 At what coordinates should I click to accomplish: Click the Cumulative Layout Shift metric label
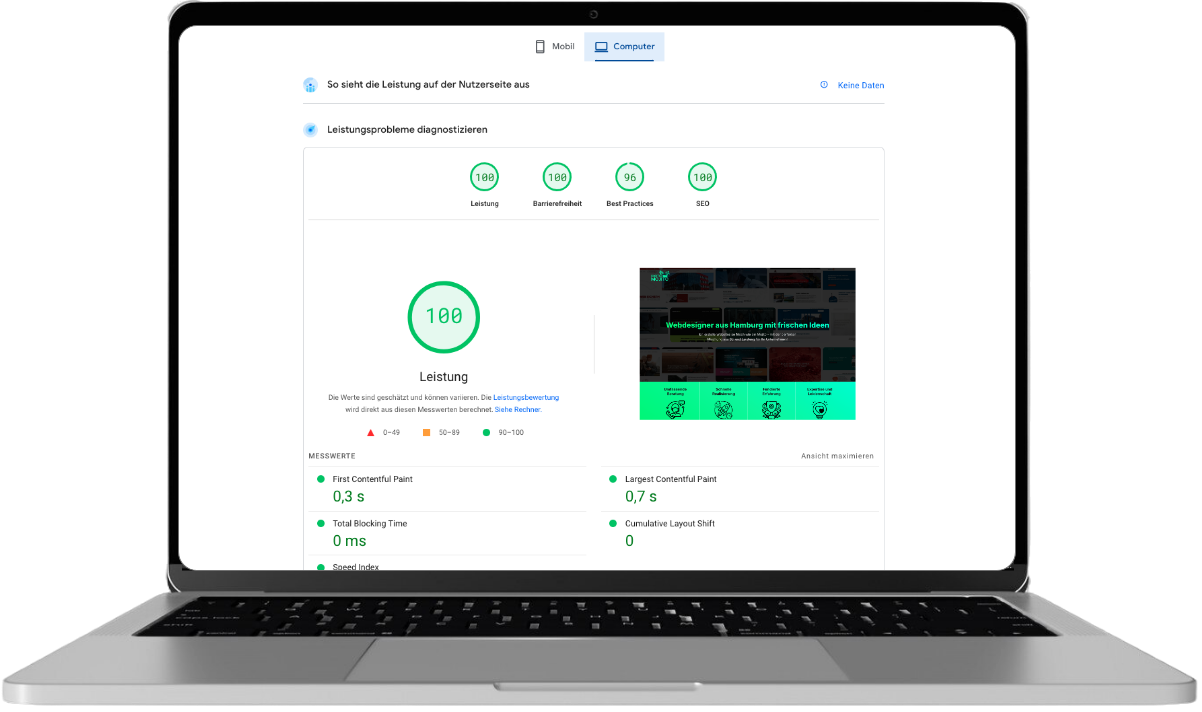670,523
